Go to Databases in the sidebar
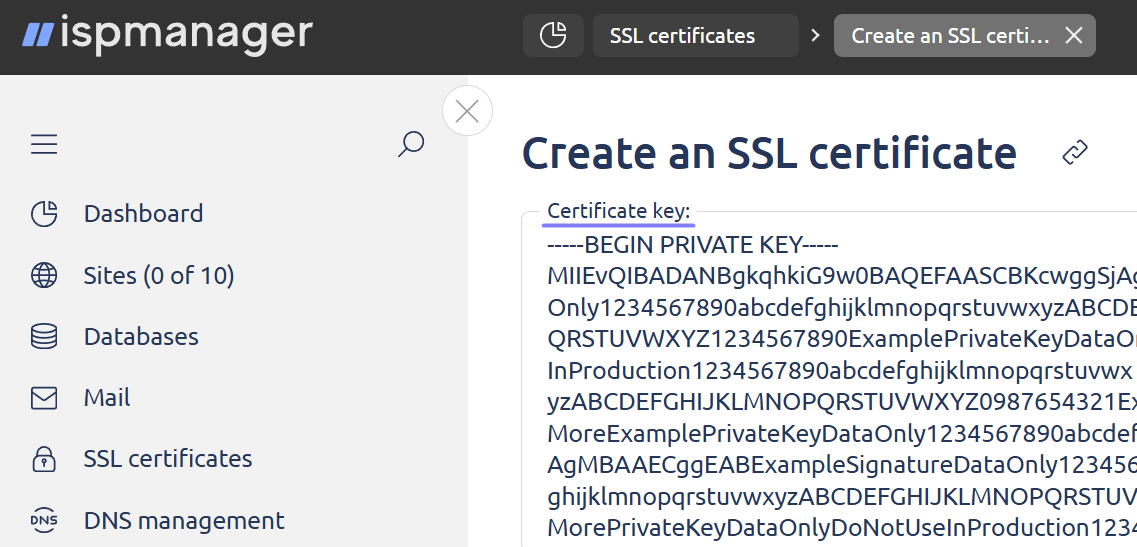This screenshot has width=1137, height=547. pyautogui.click(x=141, y=337)
